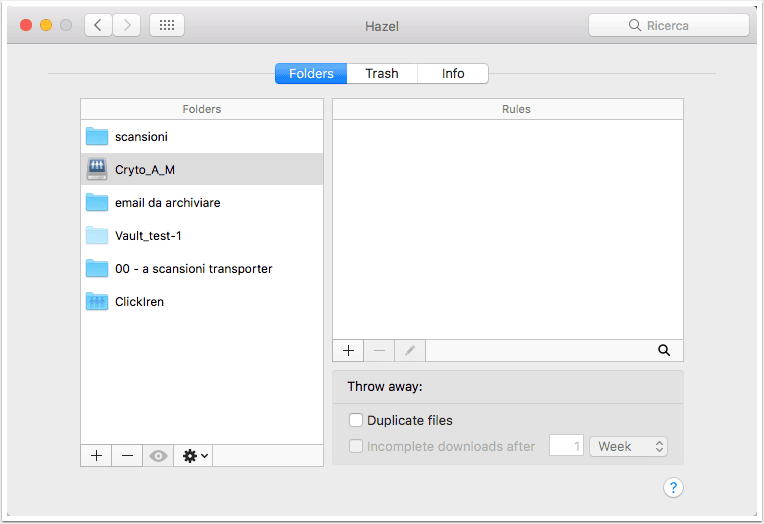The image size is (764, 524).
Task: Switch to the Info tab
Action: pos(453,74)
